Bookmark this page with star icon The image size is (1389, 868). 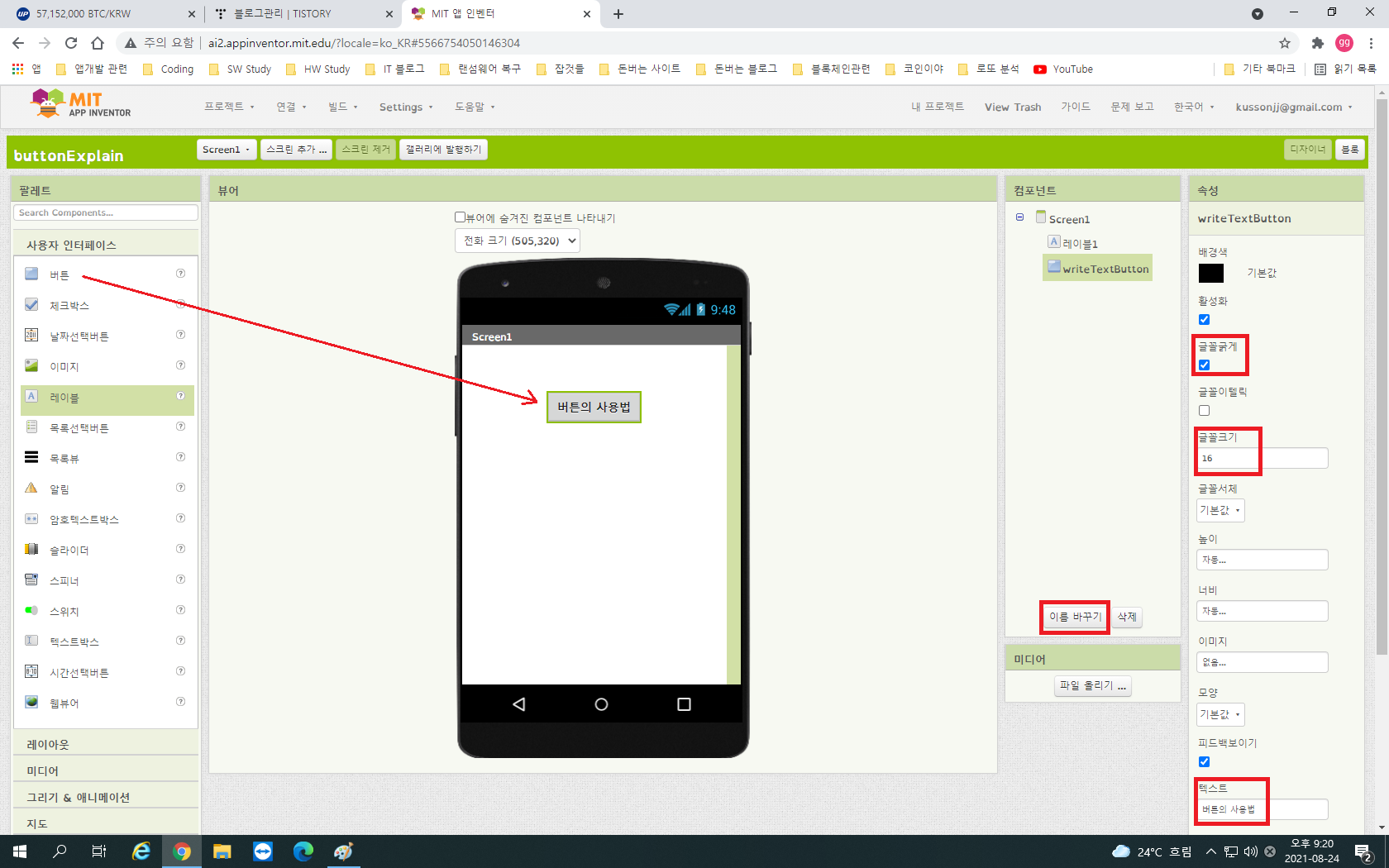[1284, 43]
